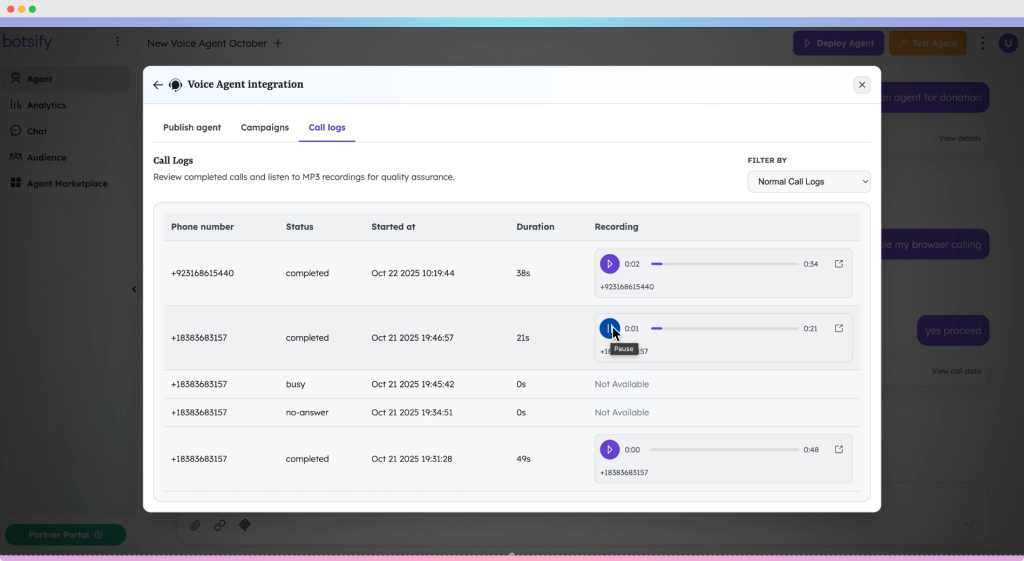Screen dimensions: 1024x561
Task: Click the Status column header
Action: [299, 227]
